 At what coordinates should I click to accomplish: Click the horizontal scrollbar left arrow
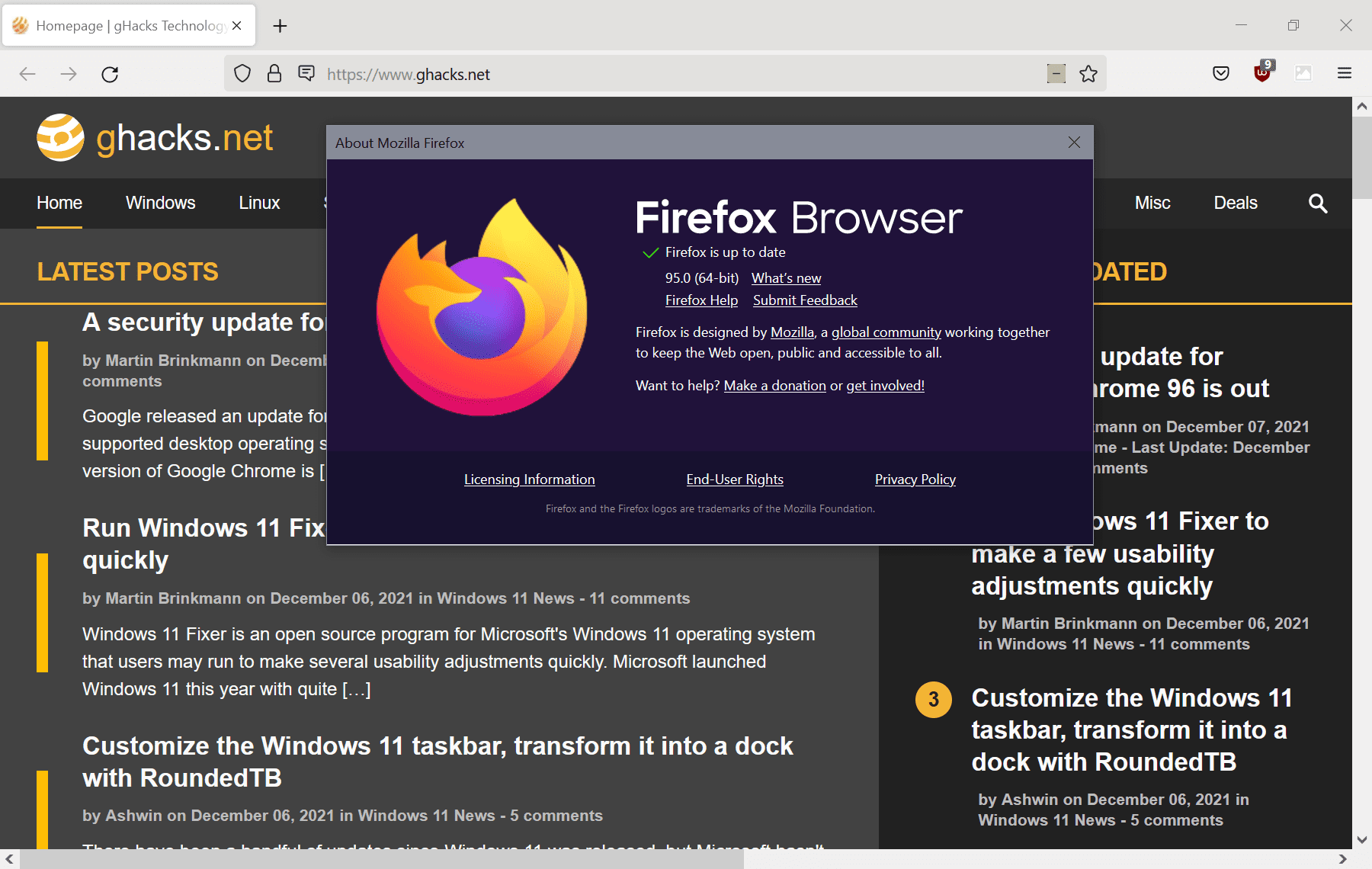point(9,859)
